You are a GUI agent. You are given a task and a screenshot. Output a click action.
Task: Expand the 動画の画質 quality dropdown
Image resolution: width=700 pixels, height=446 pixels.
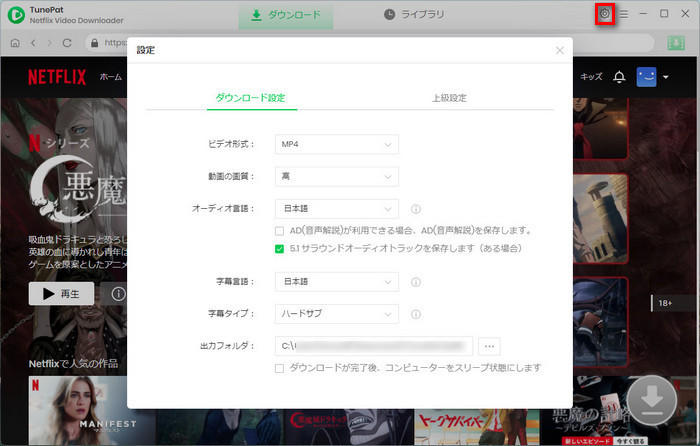click(x=336, y=177)
